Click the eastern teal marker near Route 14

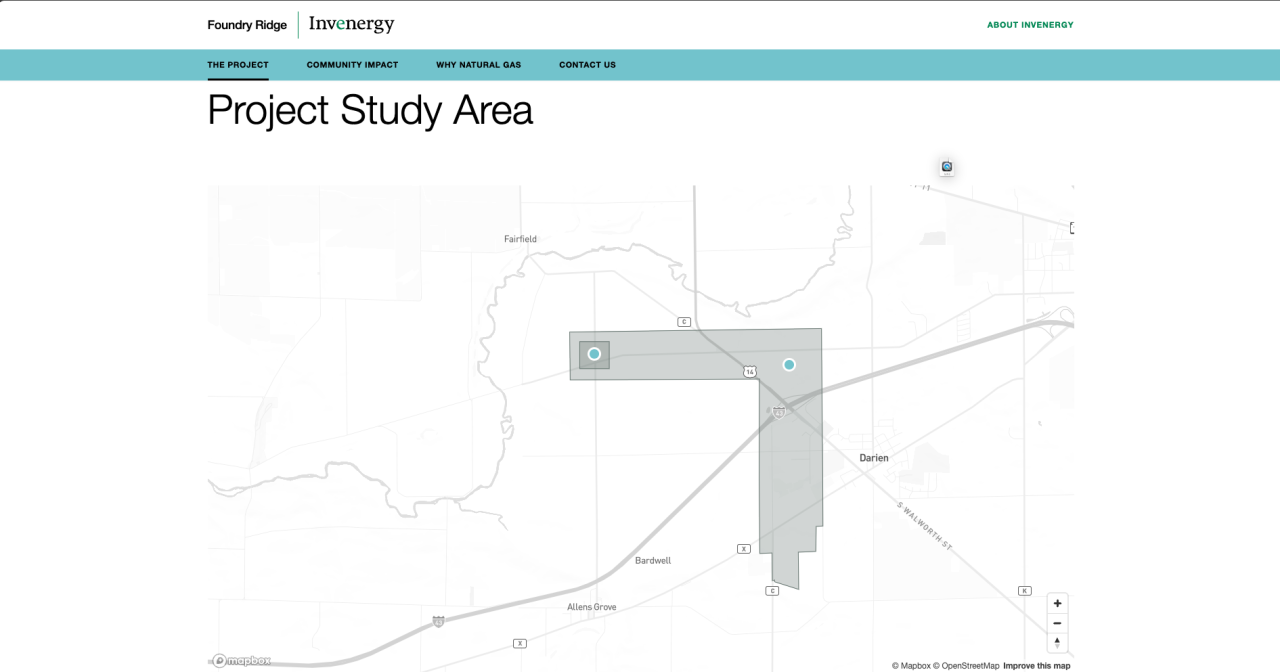789,365
